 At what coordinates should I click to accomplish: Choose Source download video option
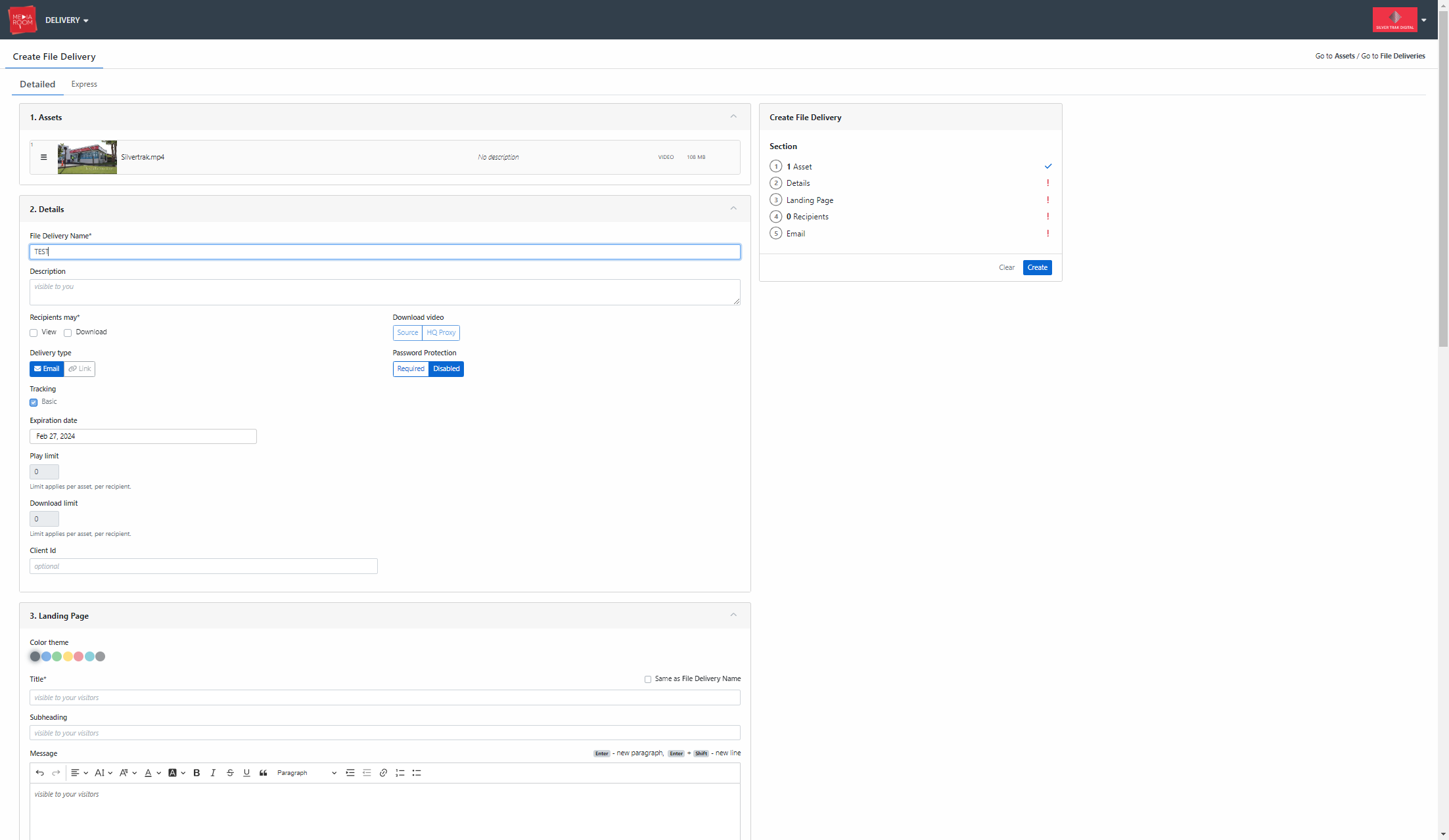click(x=407, y=333)
